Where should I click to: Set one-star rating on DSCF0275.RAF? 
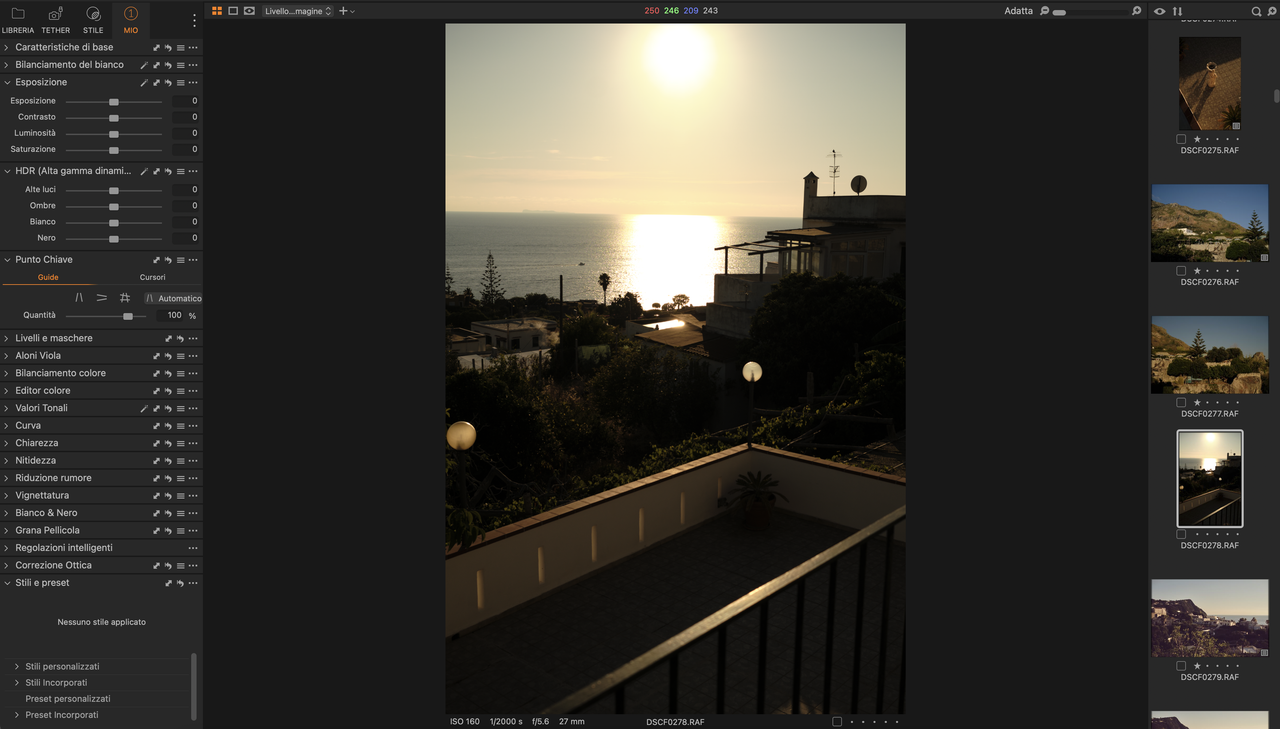point(1197,139)
